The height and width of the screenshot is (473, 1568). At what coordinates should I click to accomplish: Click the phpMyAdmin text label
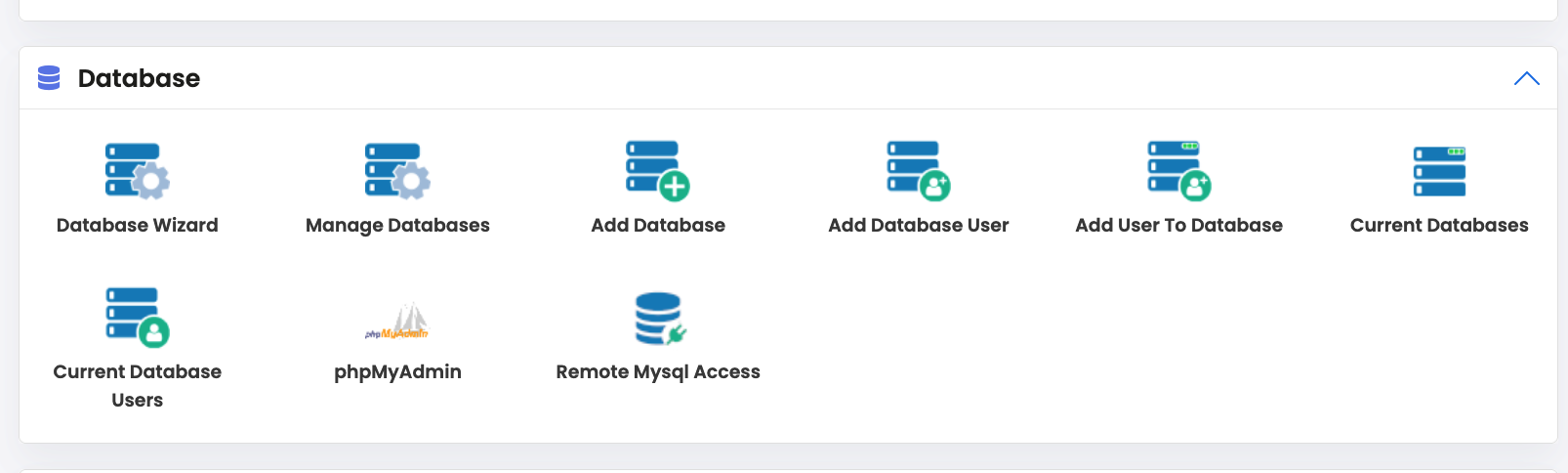coord(397,371)
